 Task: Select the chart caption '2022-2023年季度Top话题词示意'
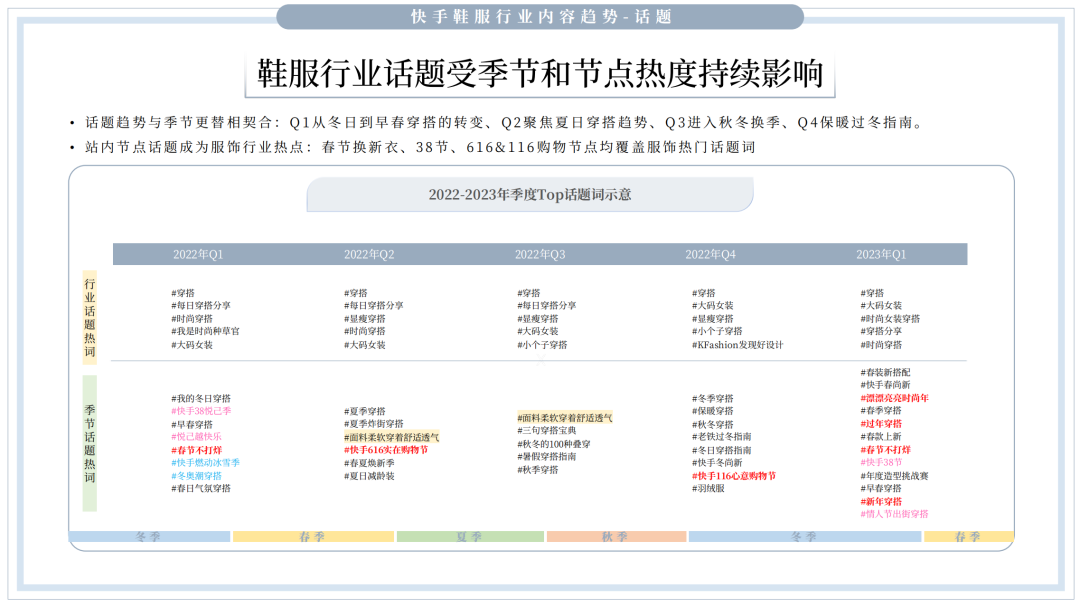pos(530,195)
